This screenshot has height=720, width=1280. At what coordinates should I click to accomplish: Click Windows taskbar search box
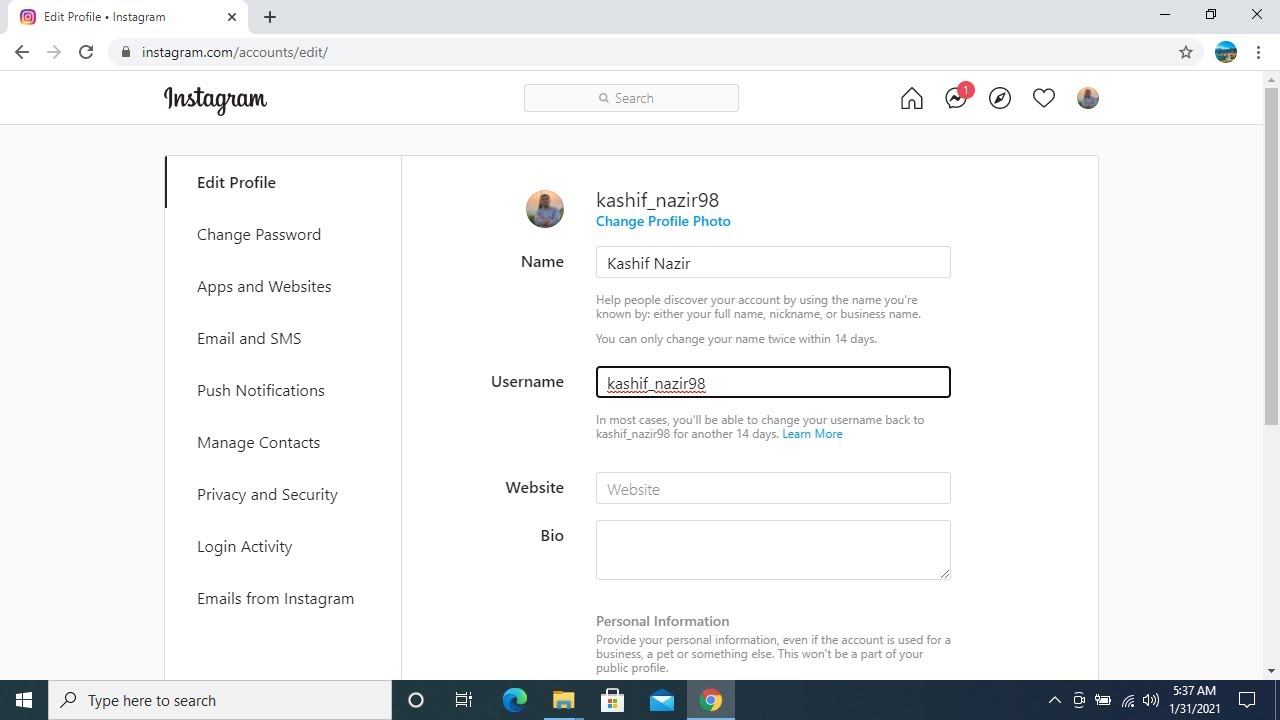[220, 700]
